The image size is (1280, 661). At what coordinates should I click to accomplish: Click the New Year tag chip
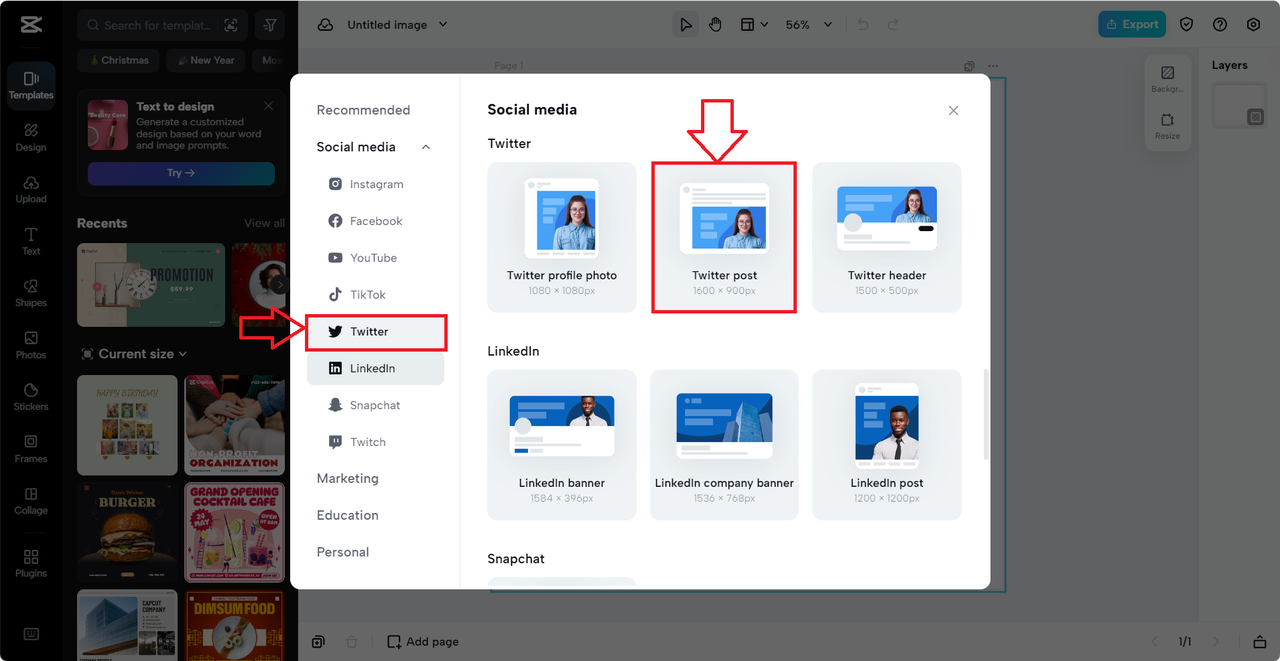click(x=205, y=60)
